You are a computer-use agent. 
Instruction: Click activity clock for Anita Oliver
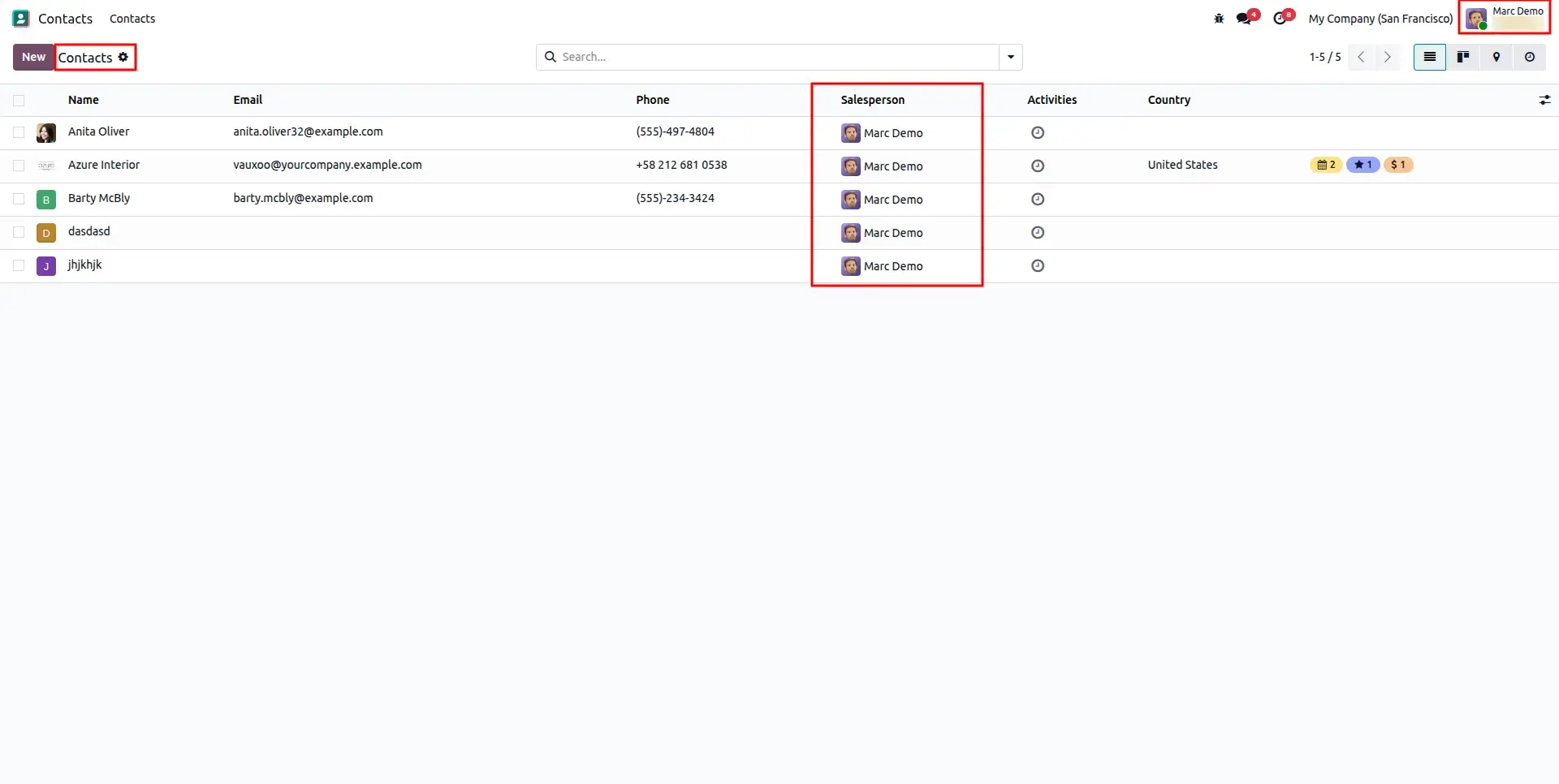click(x=1038, y=132)
